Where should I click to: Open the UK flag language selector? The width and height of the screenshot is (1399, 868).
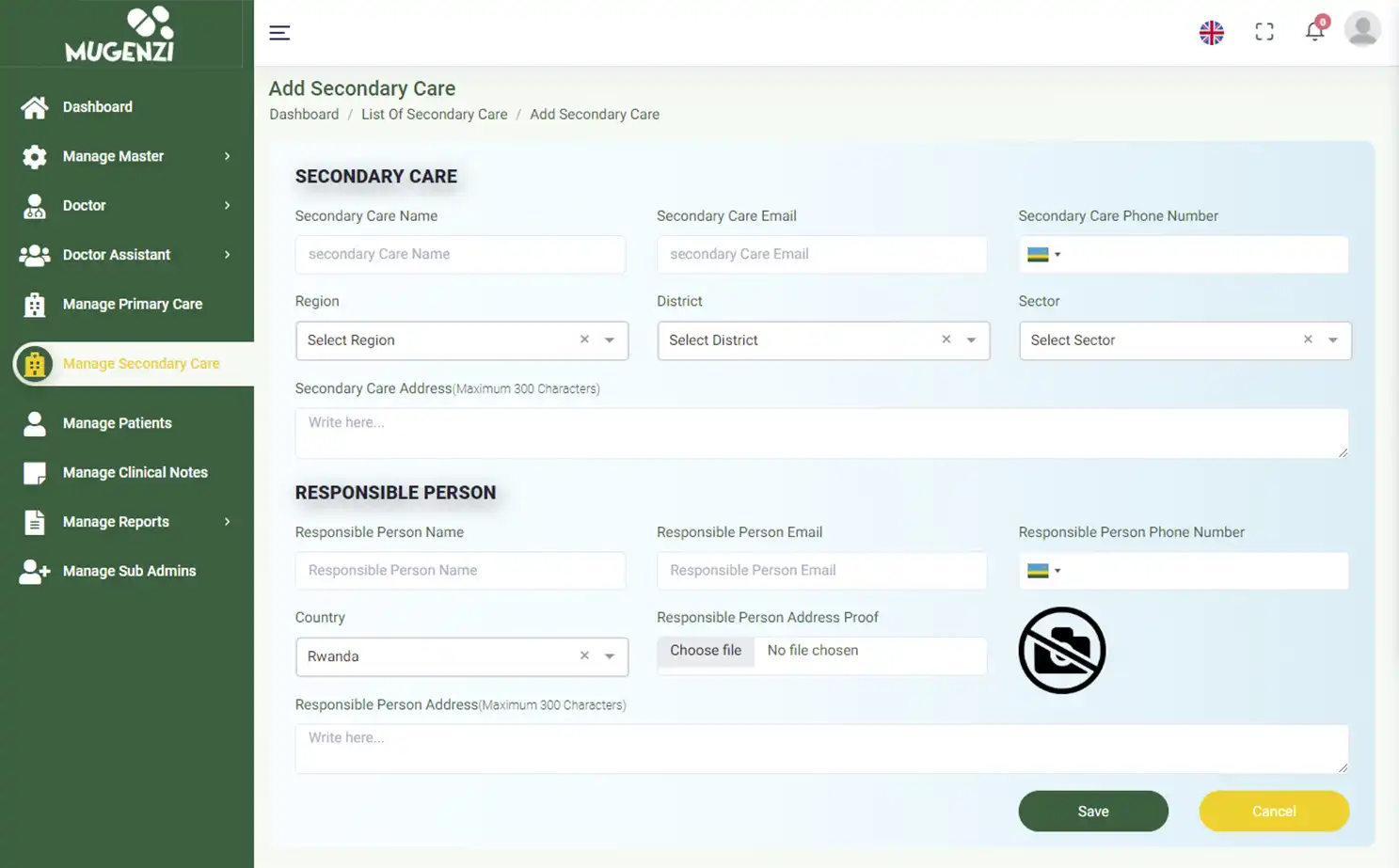pyautogui.click(x=1211, y=33)
